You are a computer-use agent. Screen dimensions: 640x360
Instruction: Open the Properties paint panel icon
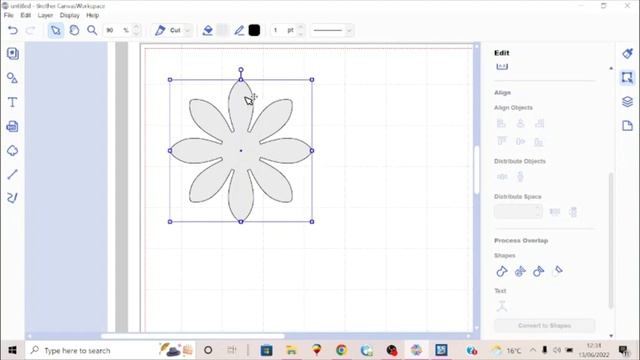(x=627, y=53)
